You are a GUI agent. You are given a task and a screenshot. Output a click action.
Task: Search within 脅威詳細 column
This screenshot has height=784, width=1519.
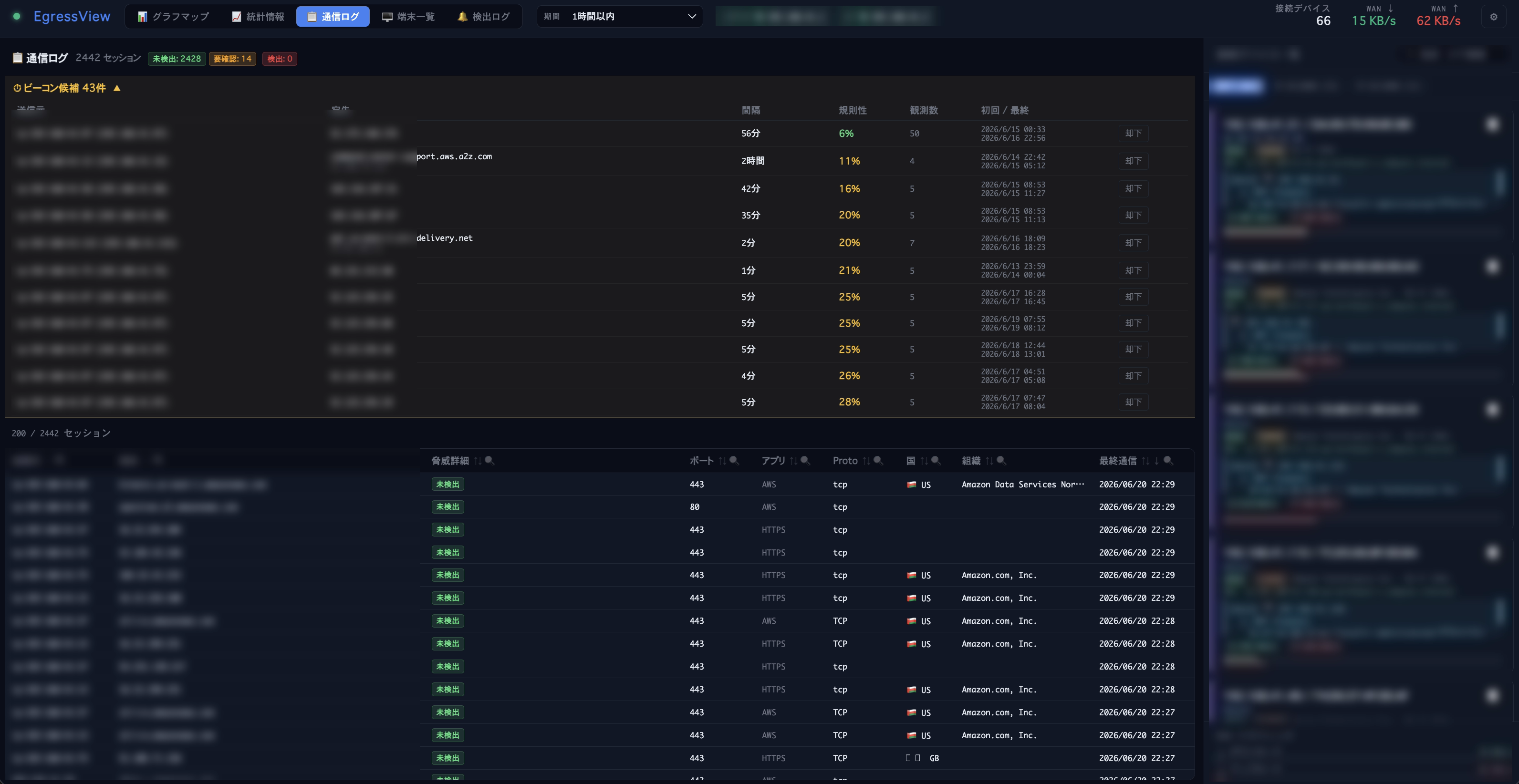pos(489,460)
